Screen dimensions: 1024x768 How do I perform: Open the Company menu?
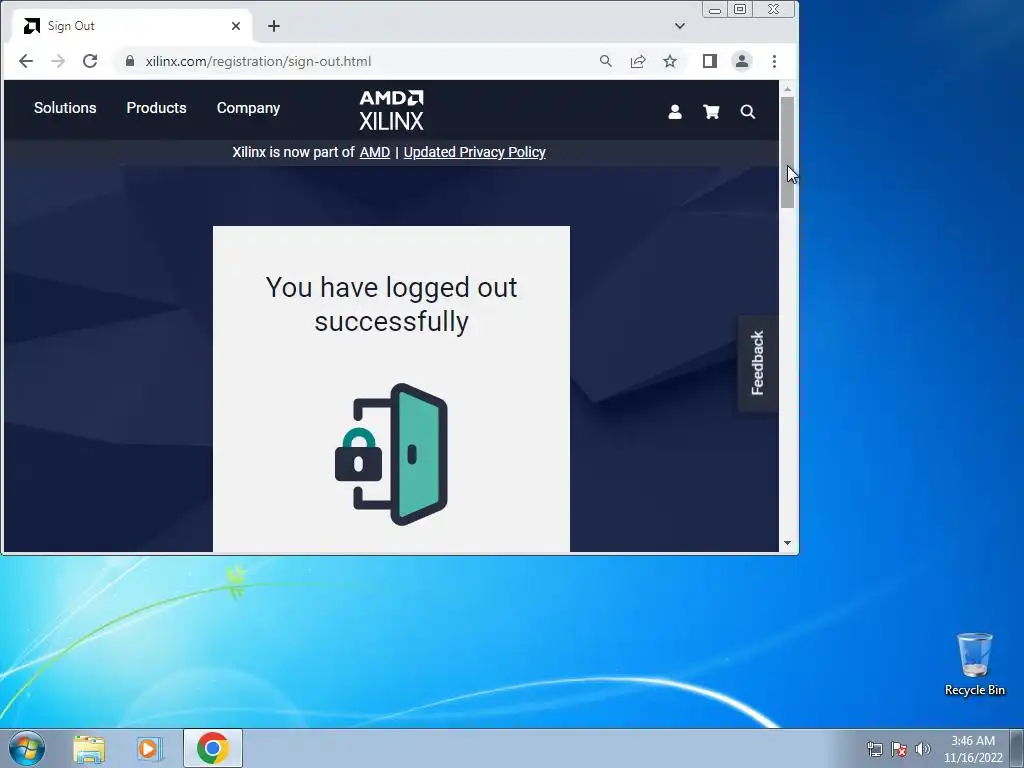pyautogui.click(x=248, y=108)
